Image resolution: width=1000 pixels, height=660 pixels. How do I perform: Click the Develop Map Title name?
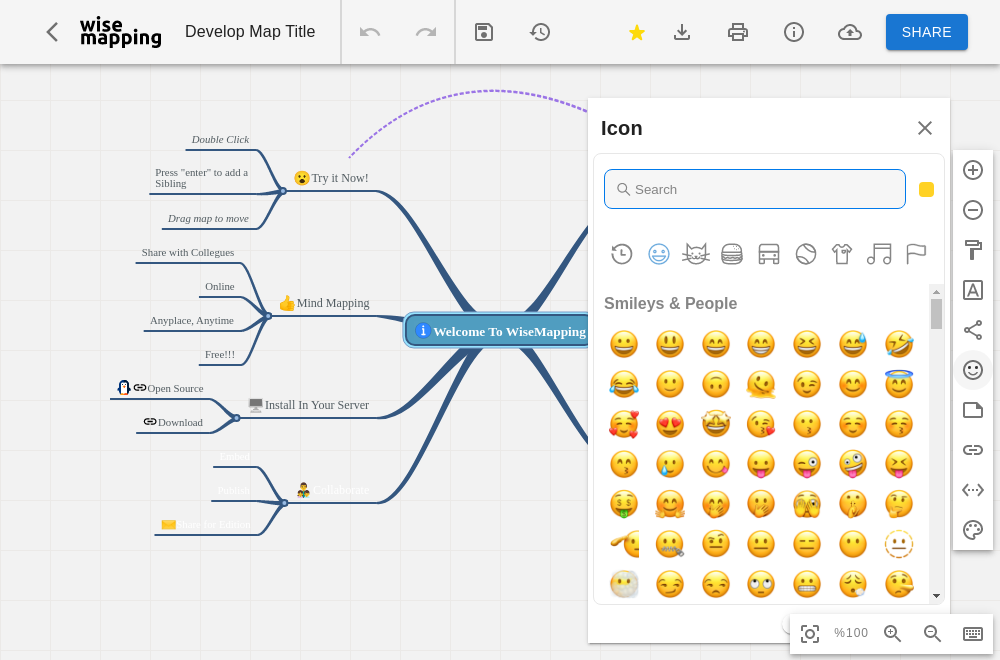pyautogui.click(x=250, y=32)
